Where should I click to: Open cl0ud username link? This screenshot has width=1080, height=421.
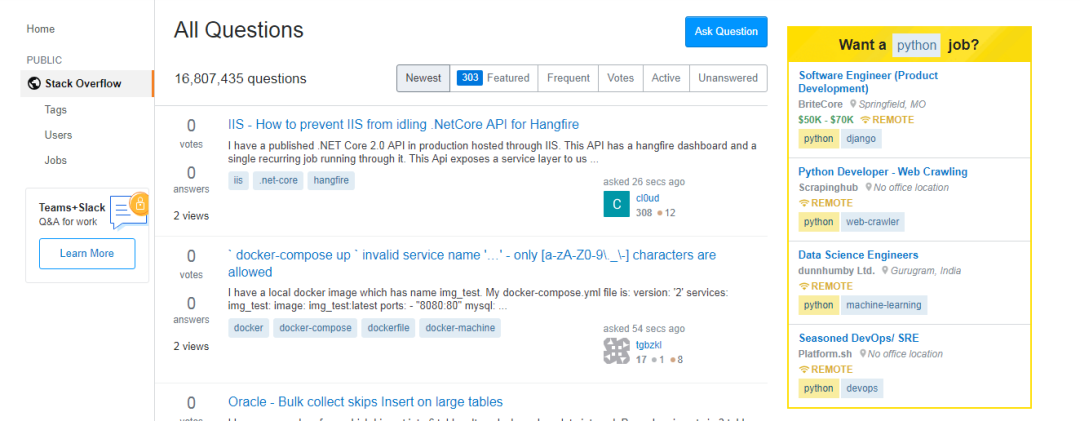[647, 198]
